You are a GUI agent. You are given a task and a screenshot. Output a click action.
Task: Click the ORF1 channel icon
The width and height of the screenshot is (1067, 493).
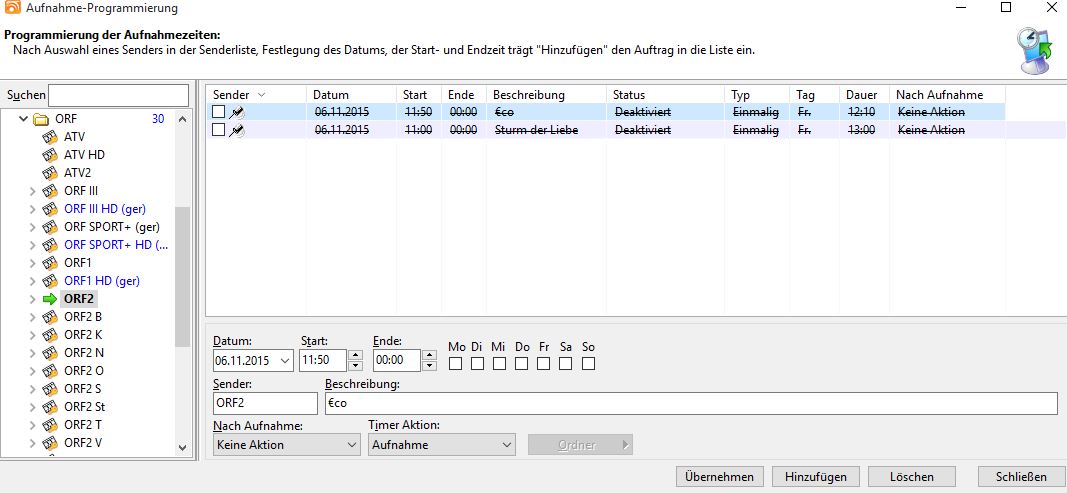pyautogui.click(x=52, y=263)
